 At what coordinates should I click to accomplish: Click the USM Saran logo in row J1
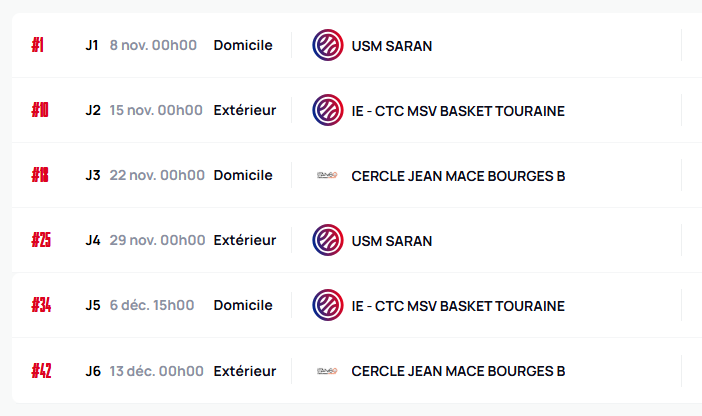tap(328, 45)
